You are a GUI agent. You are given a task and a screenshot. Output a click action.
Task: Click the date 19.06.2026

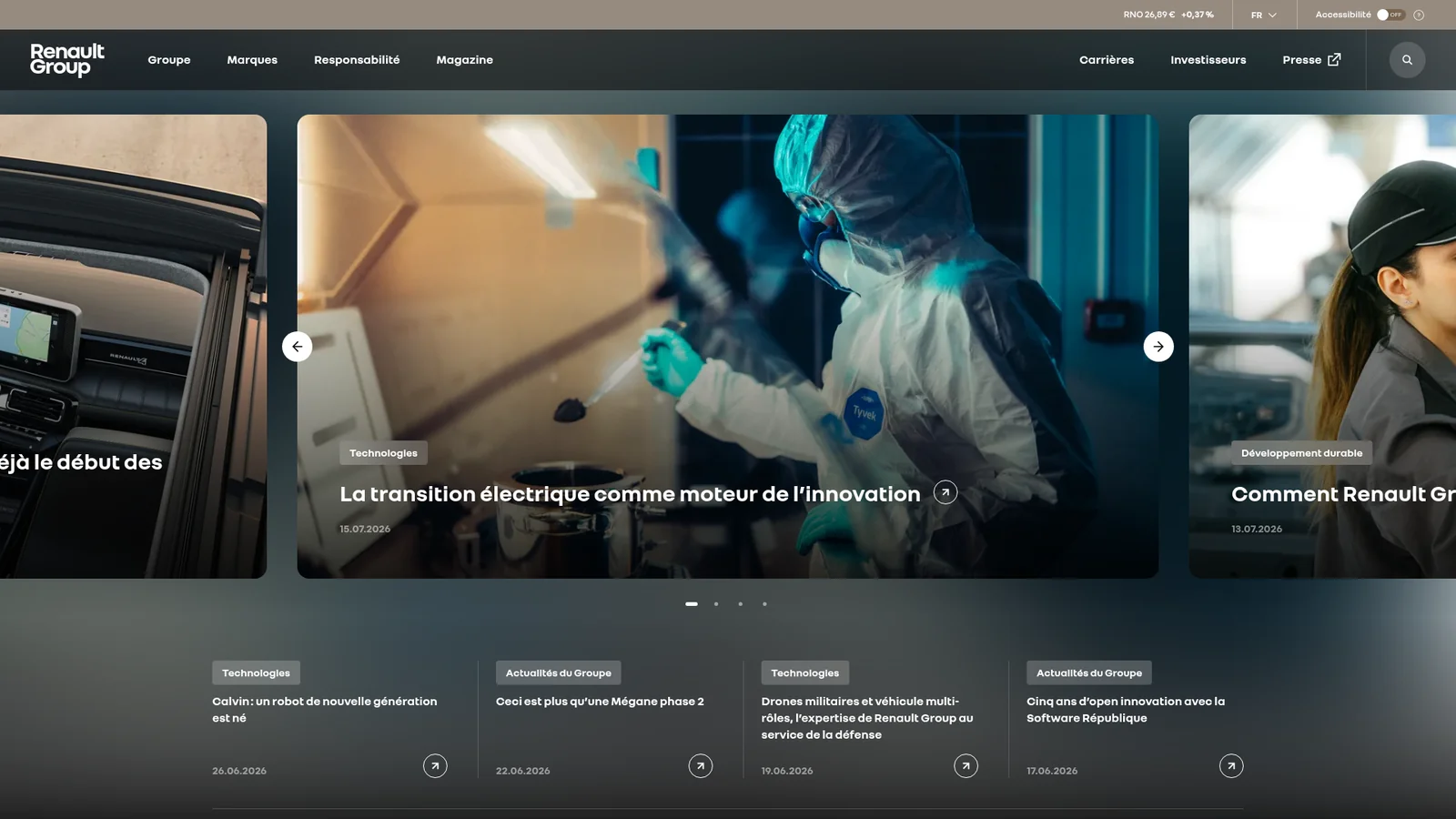pos(787,771)
